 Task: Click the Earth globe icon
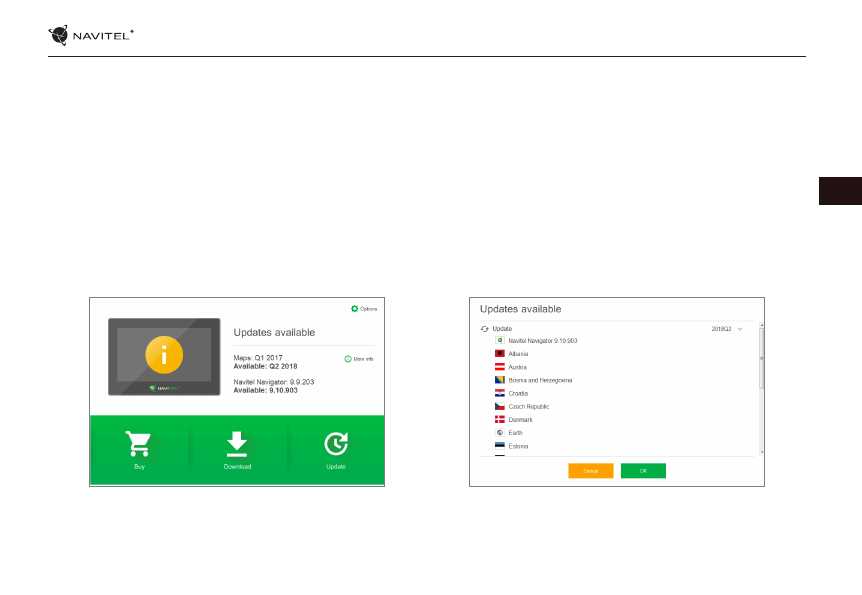(500, 433)
